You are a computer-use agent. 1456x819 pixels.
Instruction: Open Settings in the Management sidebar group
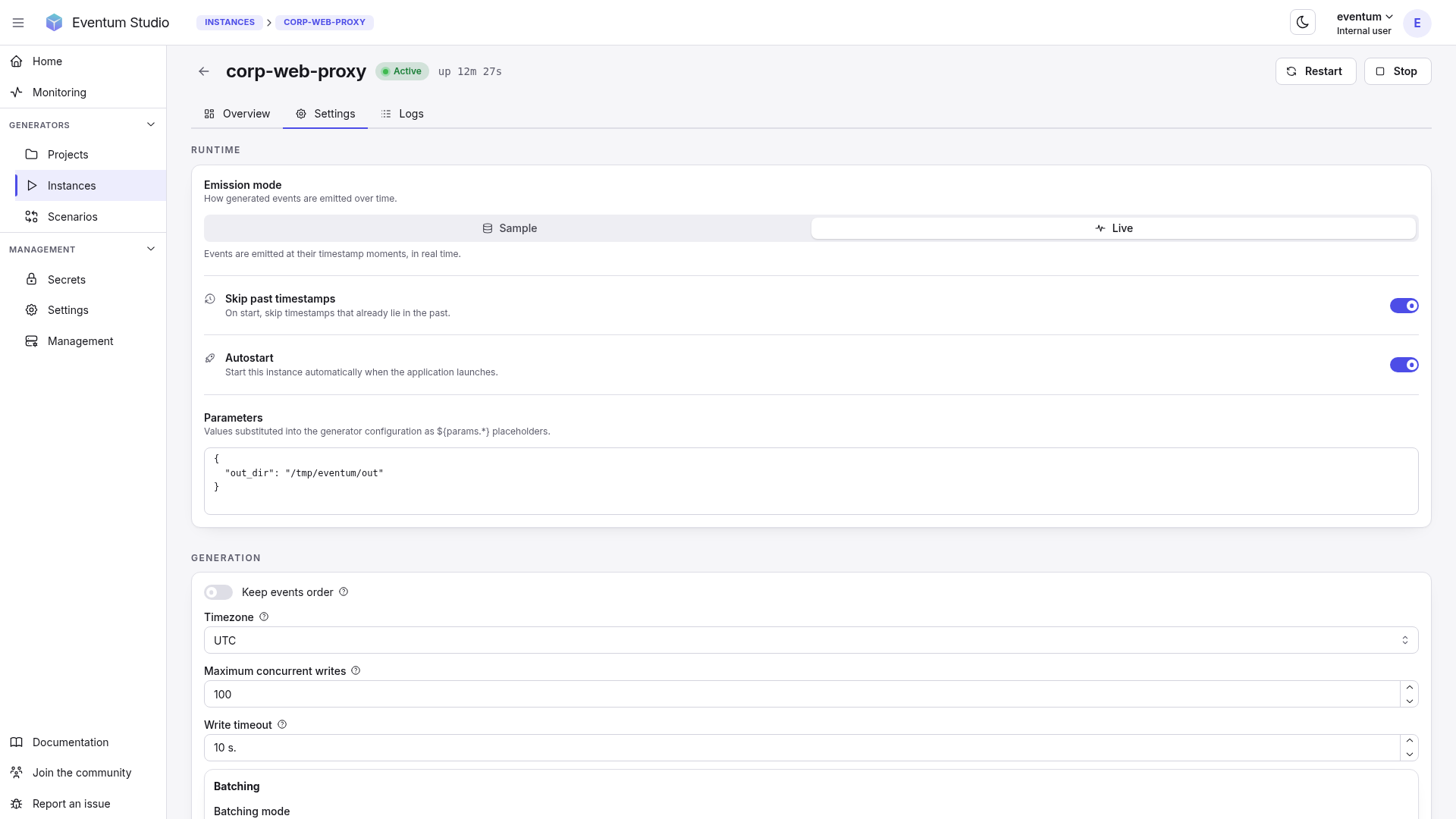pos(90,310)
